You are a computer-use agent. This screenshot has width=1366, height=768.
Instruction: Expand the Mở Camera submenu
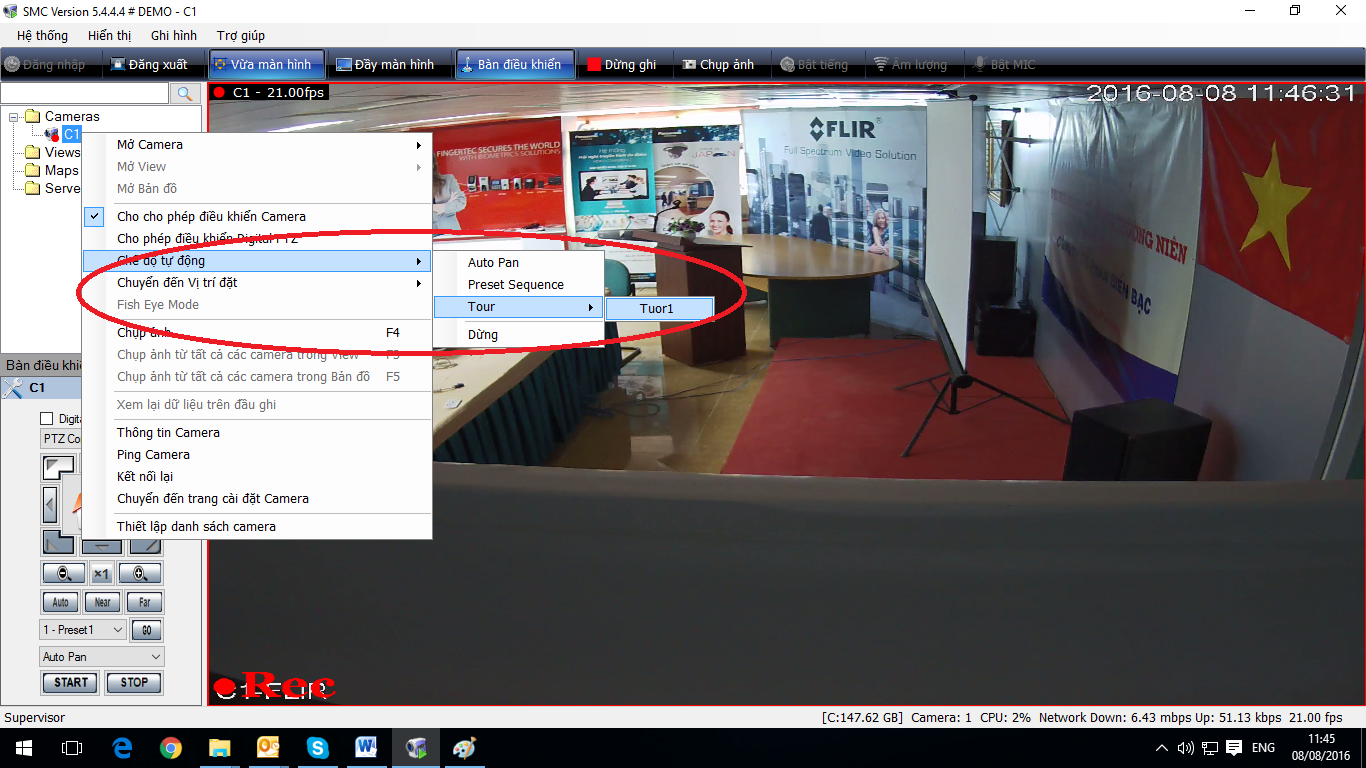(257, 144)
